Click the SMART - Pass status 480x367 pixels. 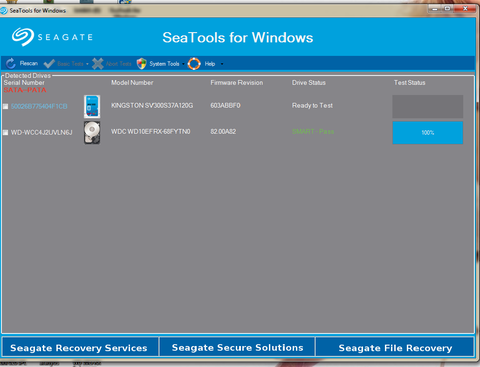pos(313,131)
